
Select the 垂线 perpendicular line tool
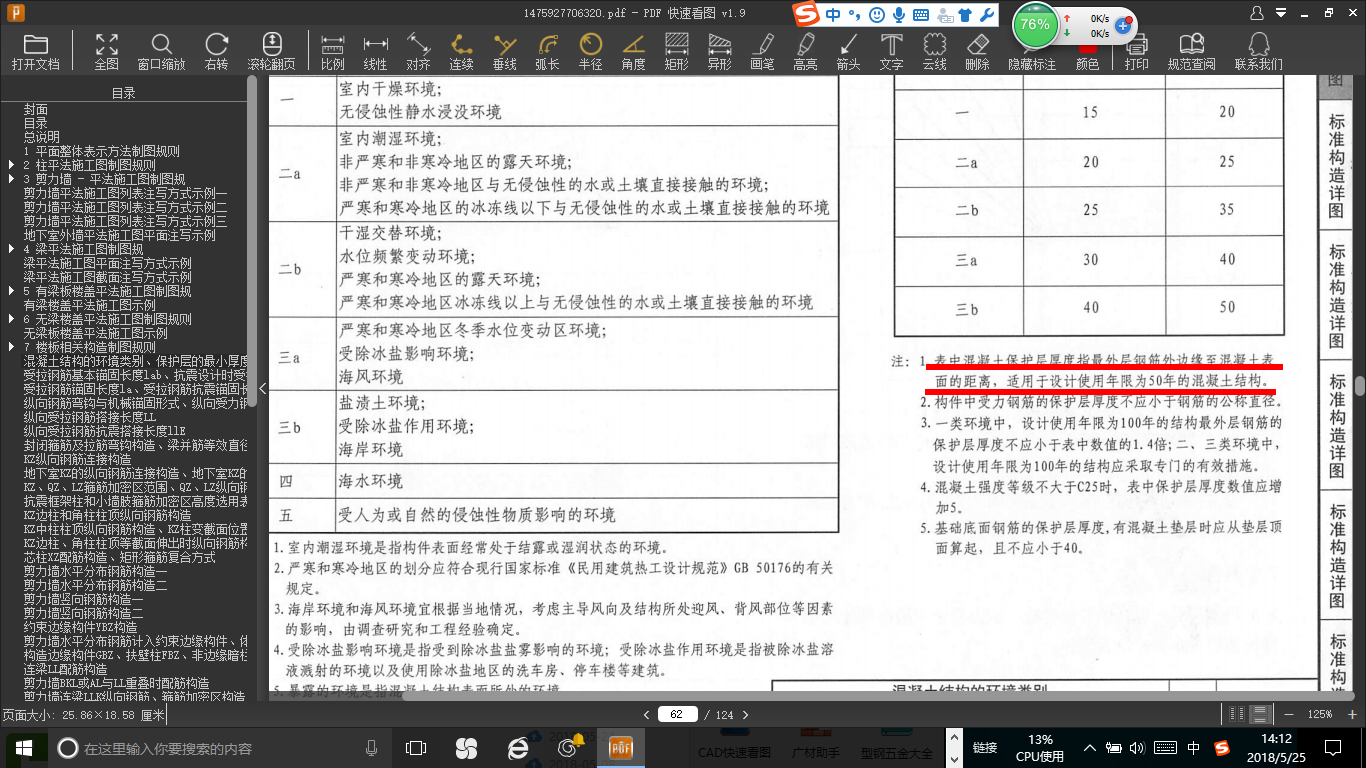504,51
